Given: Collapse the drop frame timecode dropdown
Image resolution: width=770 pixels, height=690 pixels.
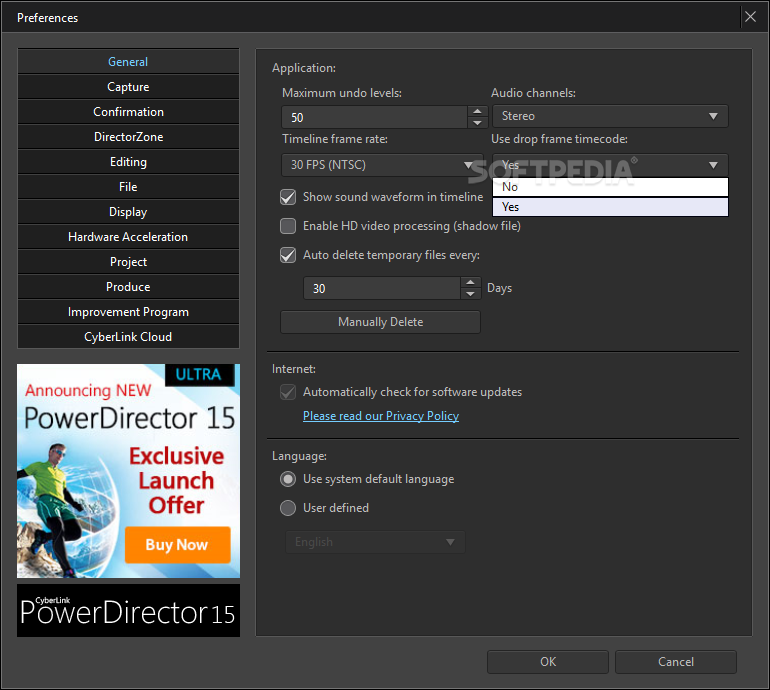Looking at the screenshot, I should (x=610, y=165).
